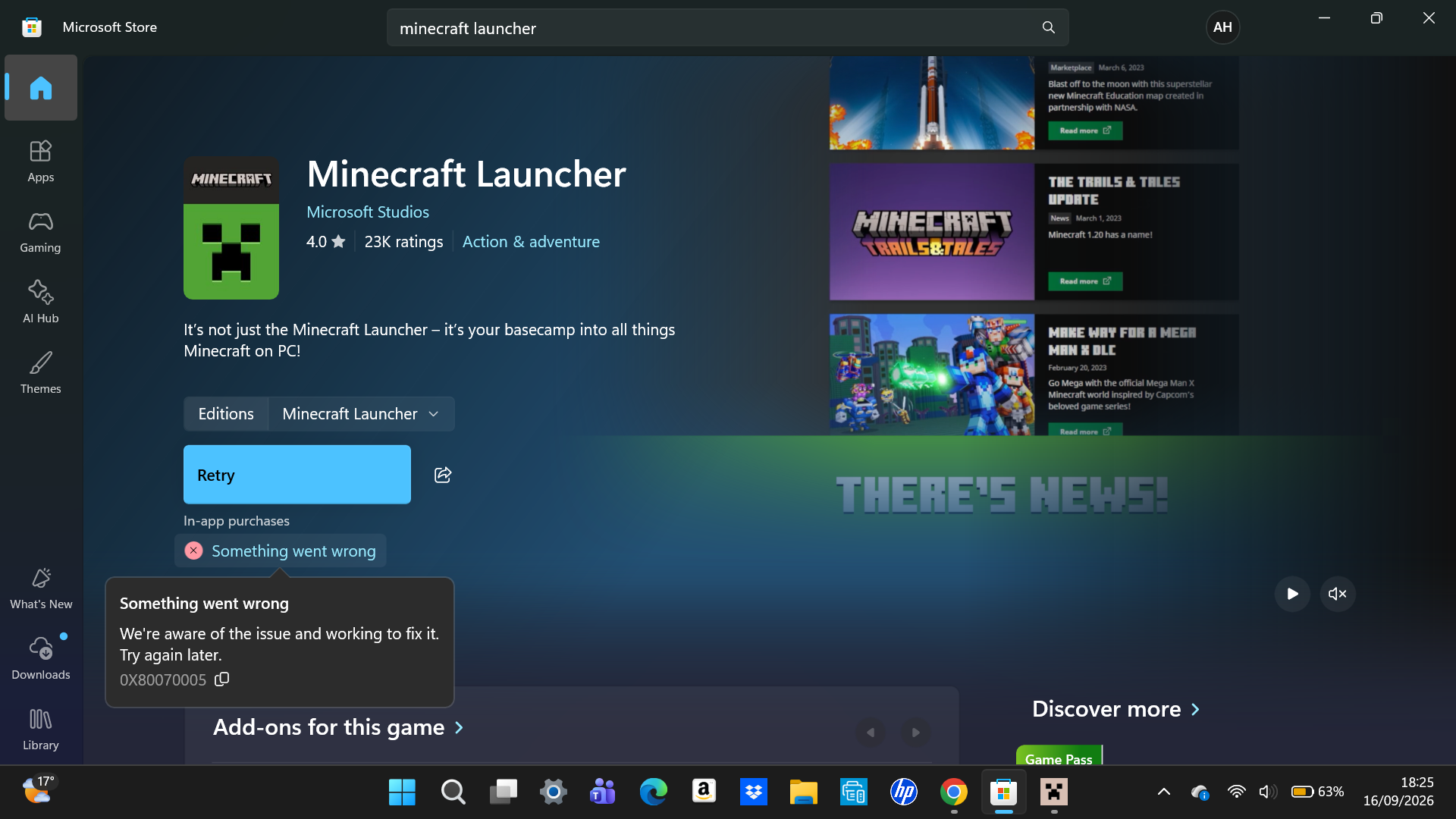Click the Trails & Tales news thumbnail
This screenshot has height=819, width=1456.
[932, 232]
